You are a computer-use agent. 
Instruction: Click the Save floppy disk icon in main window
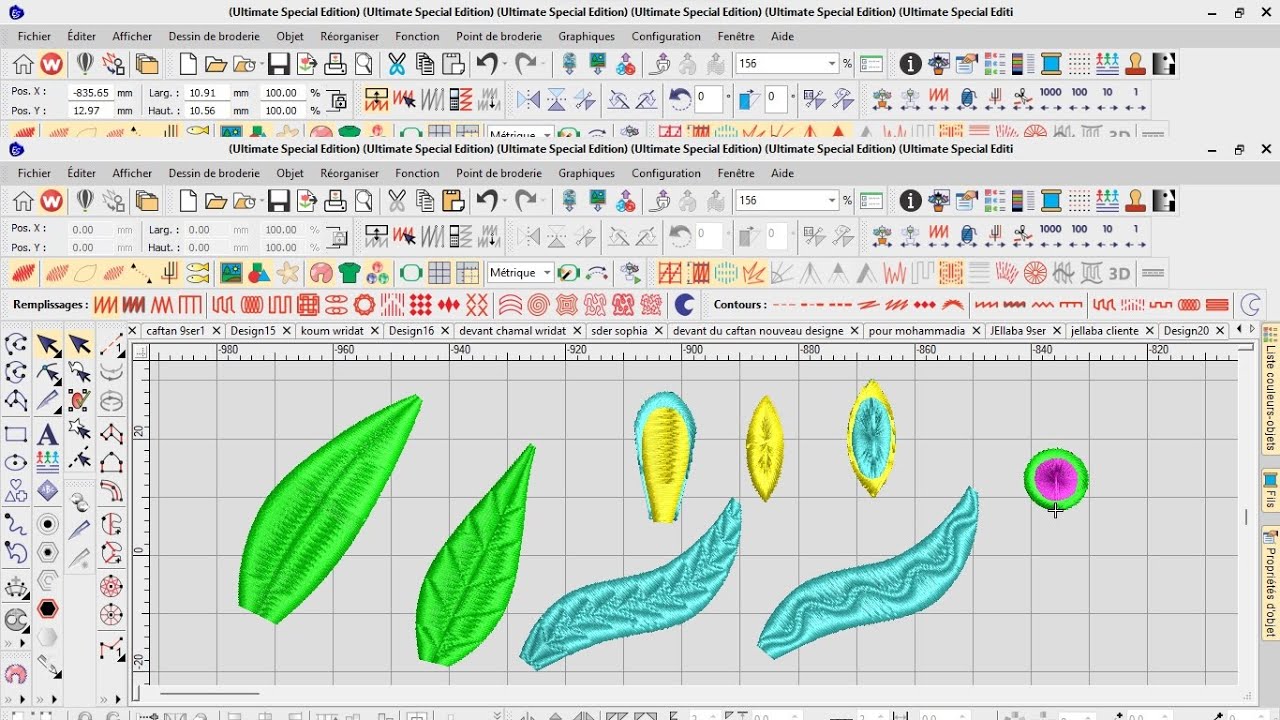(279, 201)
